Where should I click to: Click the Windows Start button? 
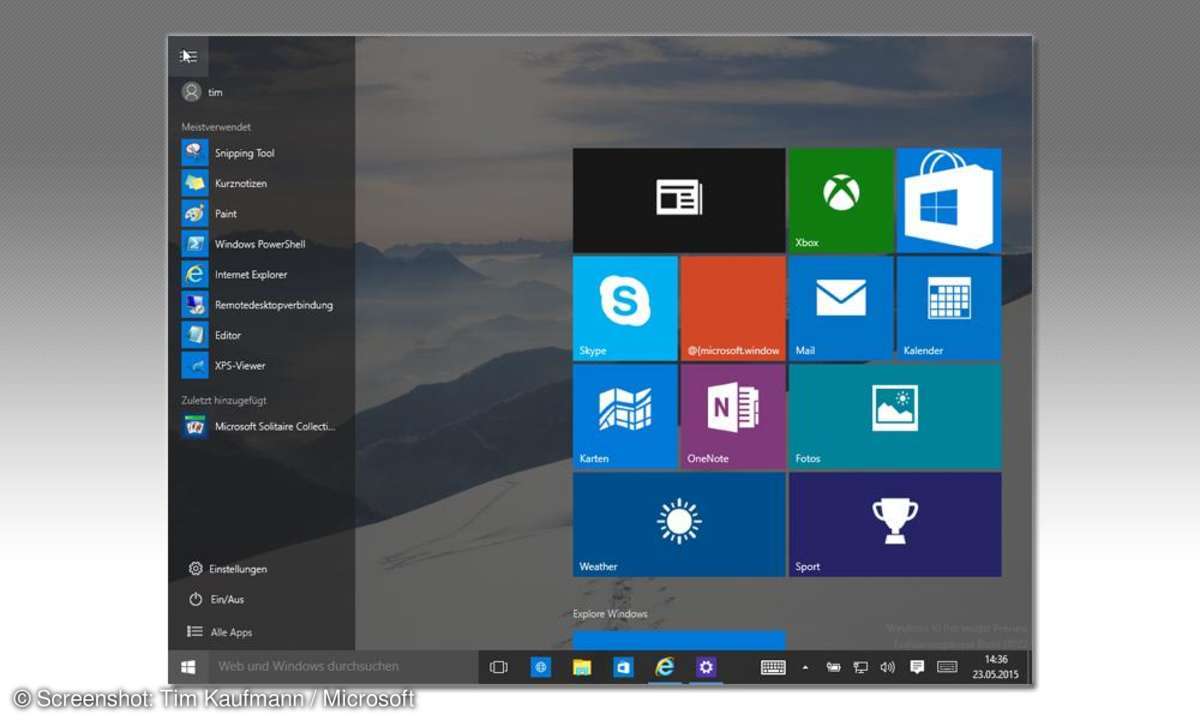point(188,666)
